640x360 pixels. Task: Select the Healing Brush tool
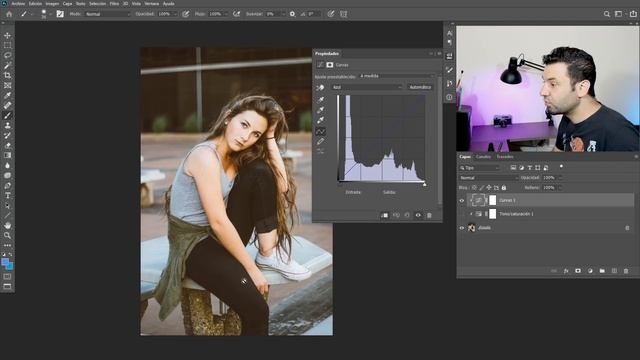(x=7, y=105)
